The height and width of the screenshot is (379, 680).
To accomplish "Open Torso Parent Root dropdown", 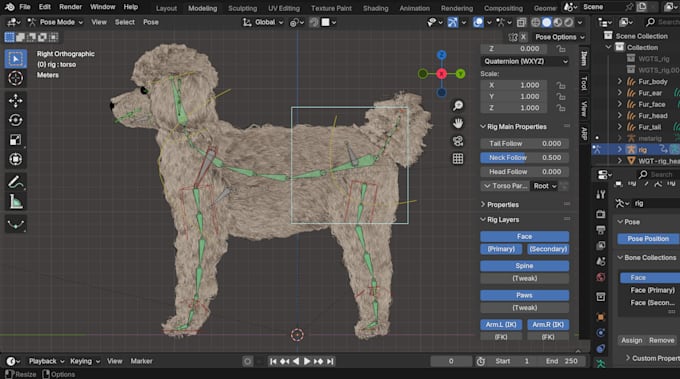I will click(x=545, y=186).
